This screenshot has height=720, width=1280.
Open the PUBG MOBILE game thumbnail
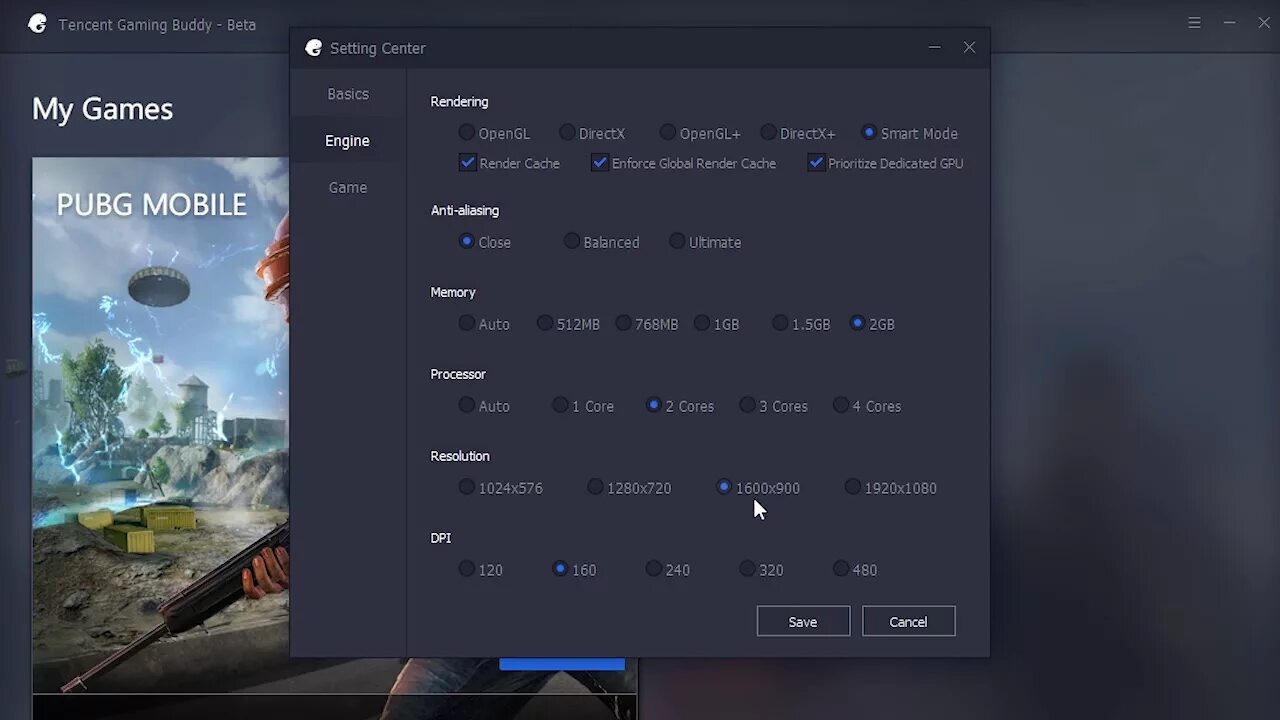[160, 425]
